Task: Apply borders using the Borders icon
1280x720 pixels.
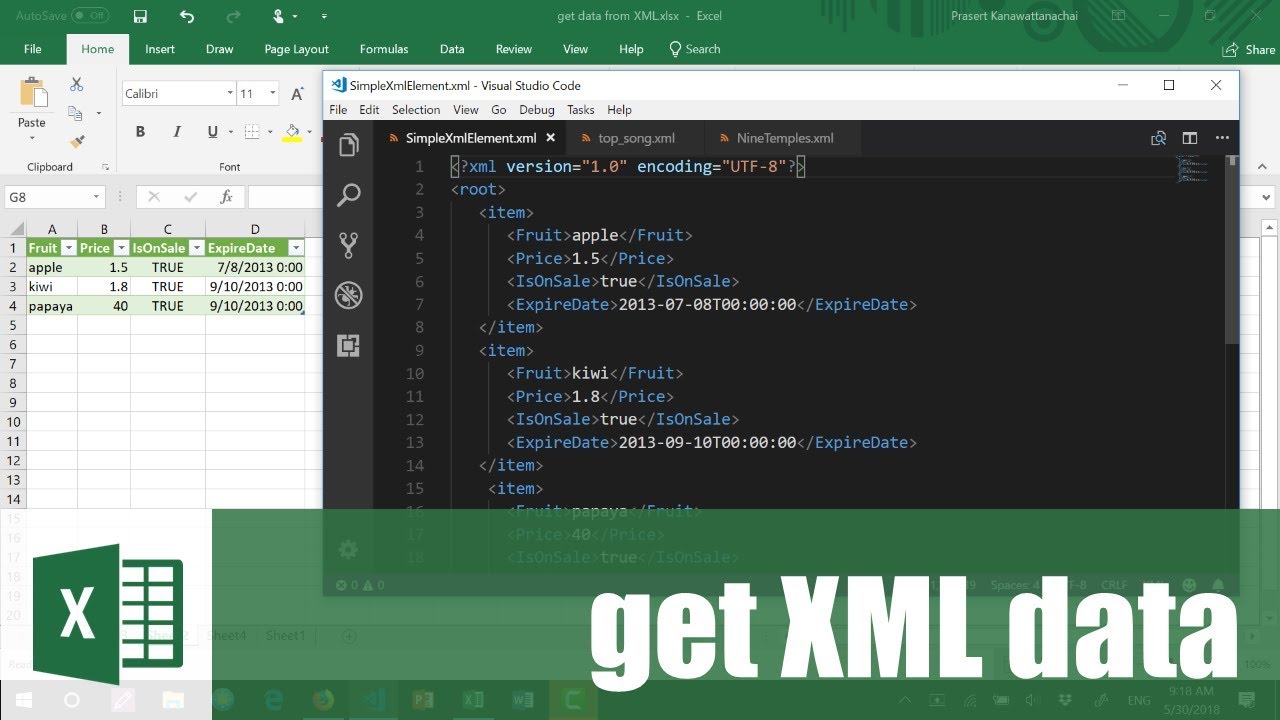Action: click(251, 132)
